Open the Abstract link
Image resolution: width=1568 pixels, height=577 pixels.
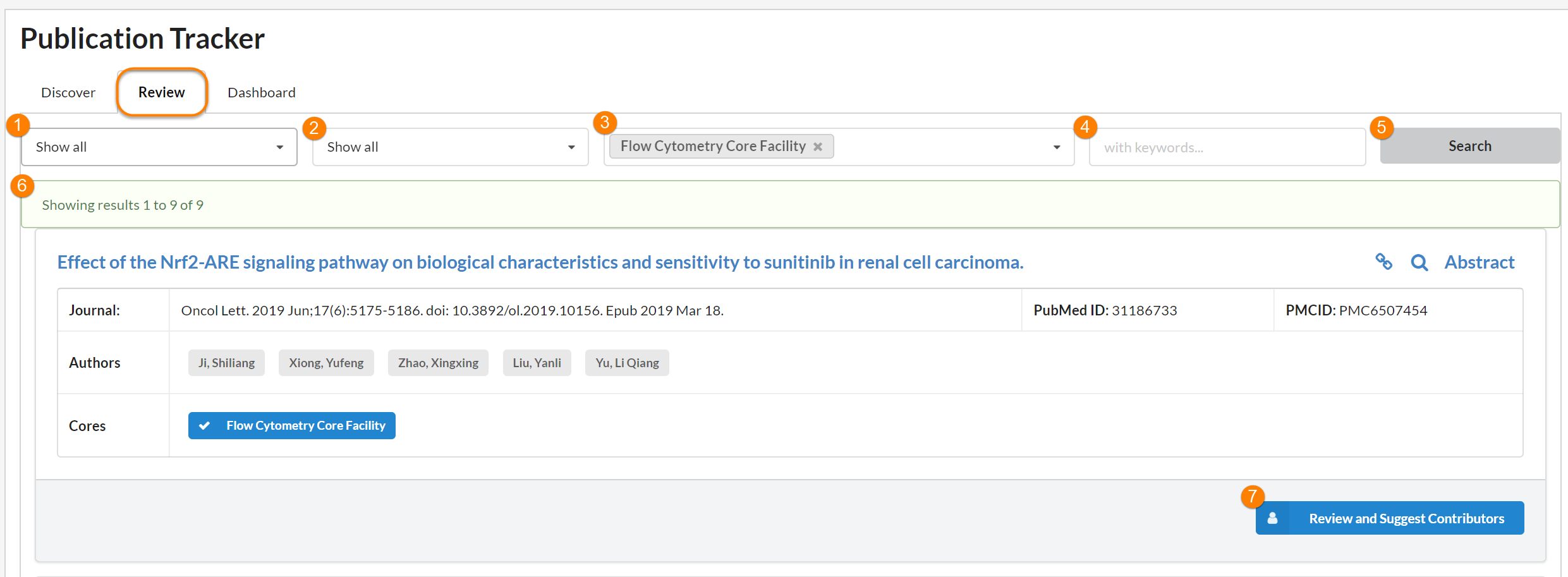click(x=1479, y=262)
